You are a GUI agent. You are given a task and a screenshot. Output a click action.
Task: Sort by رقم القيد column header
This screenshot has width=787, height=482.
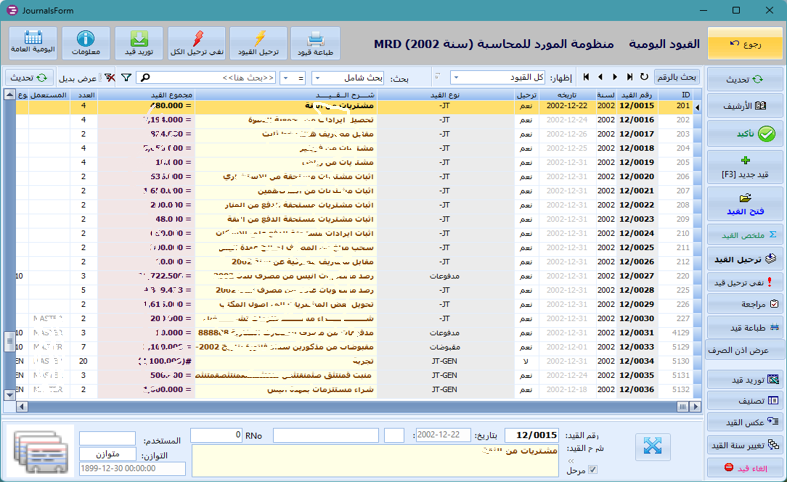[636, 95]
